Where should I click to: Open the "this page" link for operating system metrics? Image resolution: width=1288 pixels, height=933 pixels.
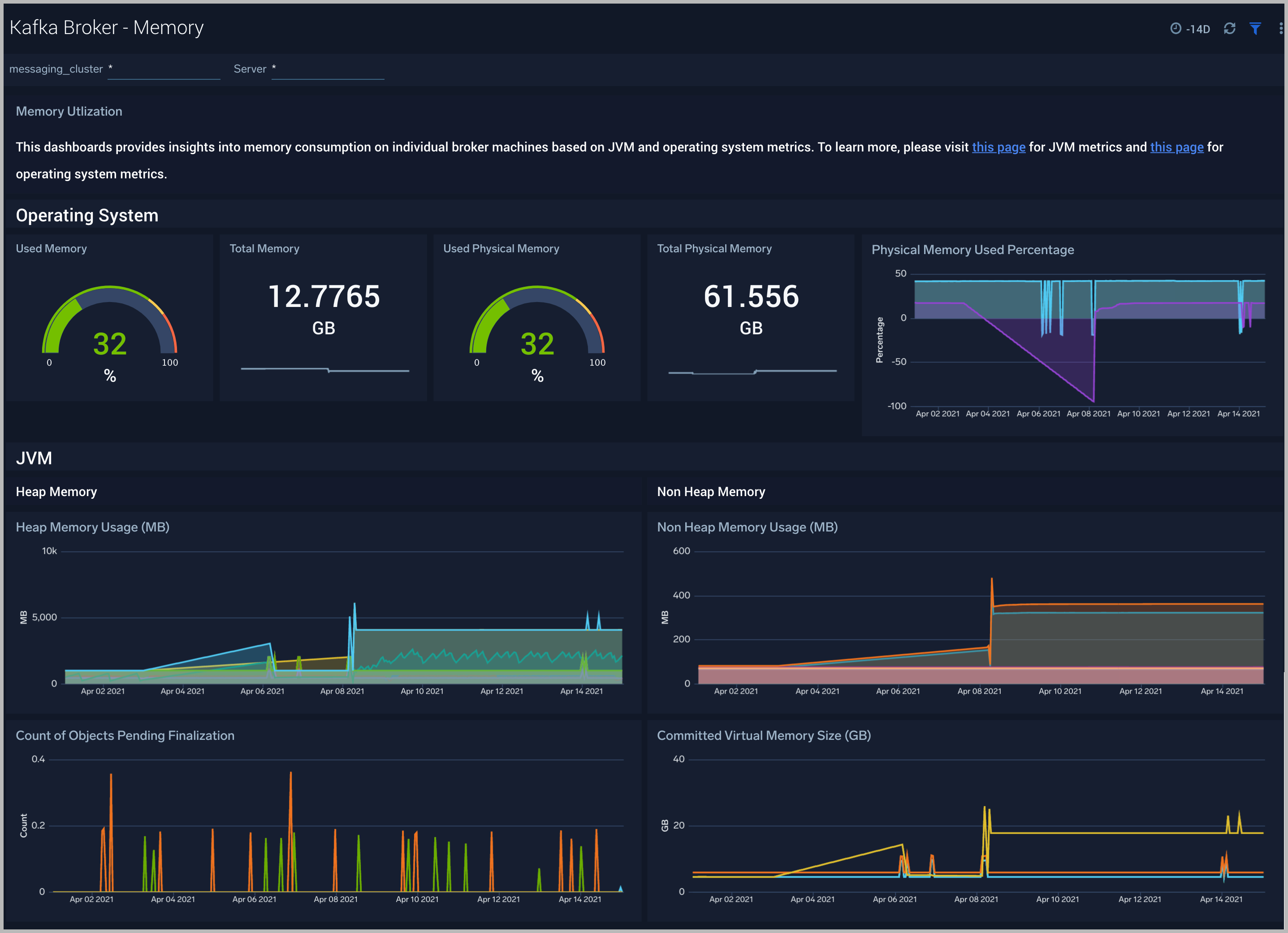(1177, 147)
